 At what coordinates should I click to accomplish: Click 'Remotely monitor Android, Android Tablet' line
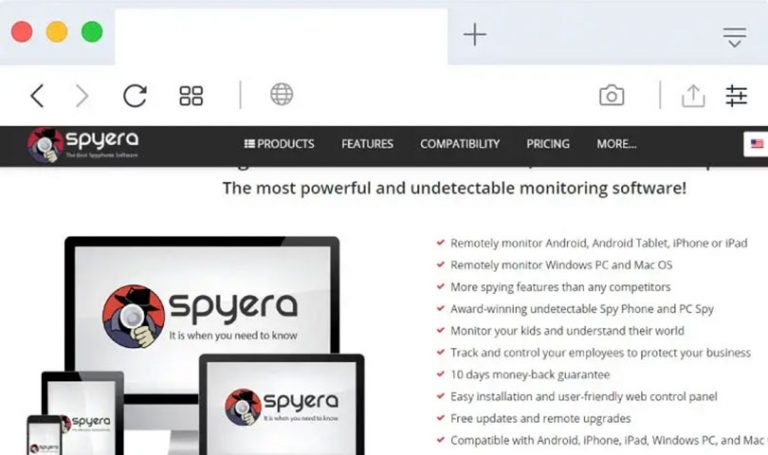[599, 243]
